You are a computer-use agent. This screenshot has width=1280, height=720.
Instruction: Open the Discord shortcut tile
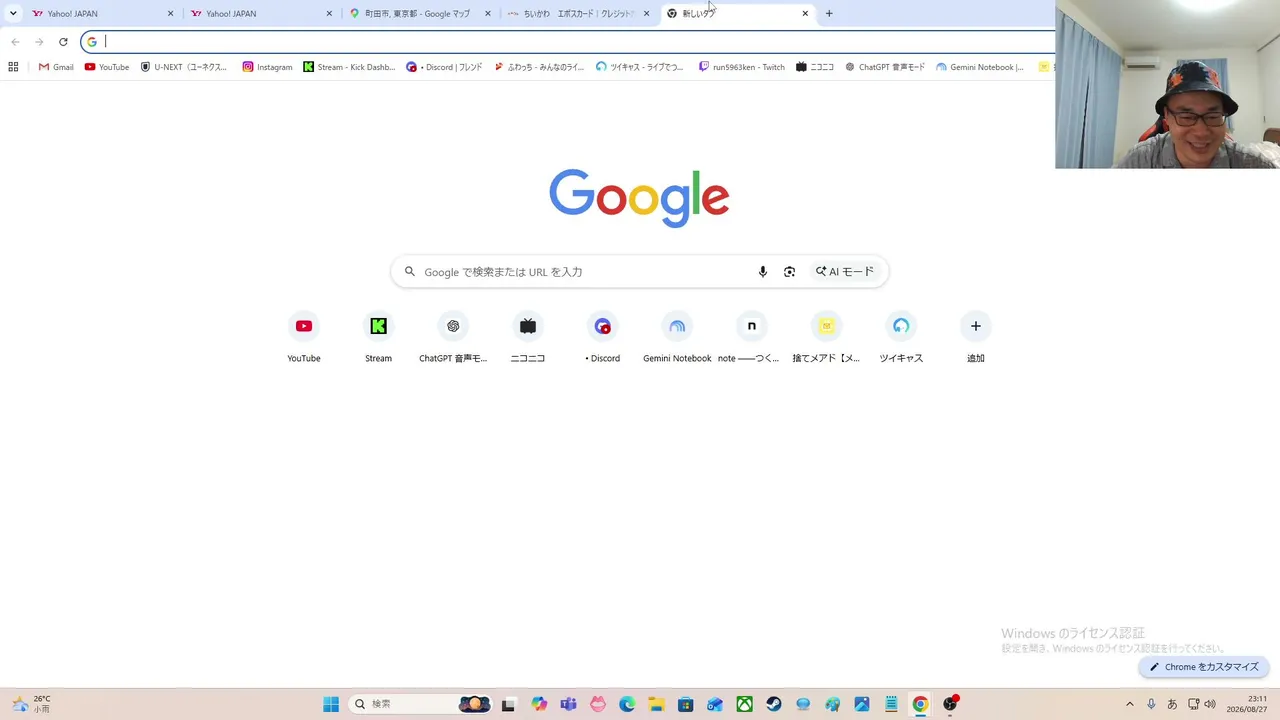click(x=602, y=337)
